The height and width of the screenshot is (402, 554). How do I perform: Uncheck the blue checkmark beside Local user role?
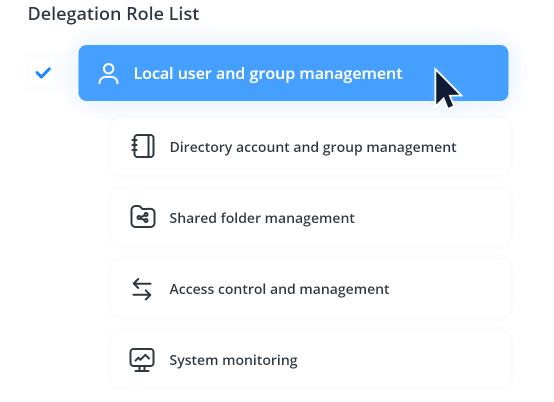43,73
